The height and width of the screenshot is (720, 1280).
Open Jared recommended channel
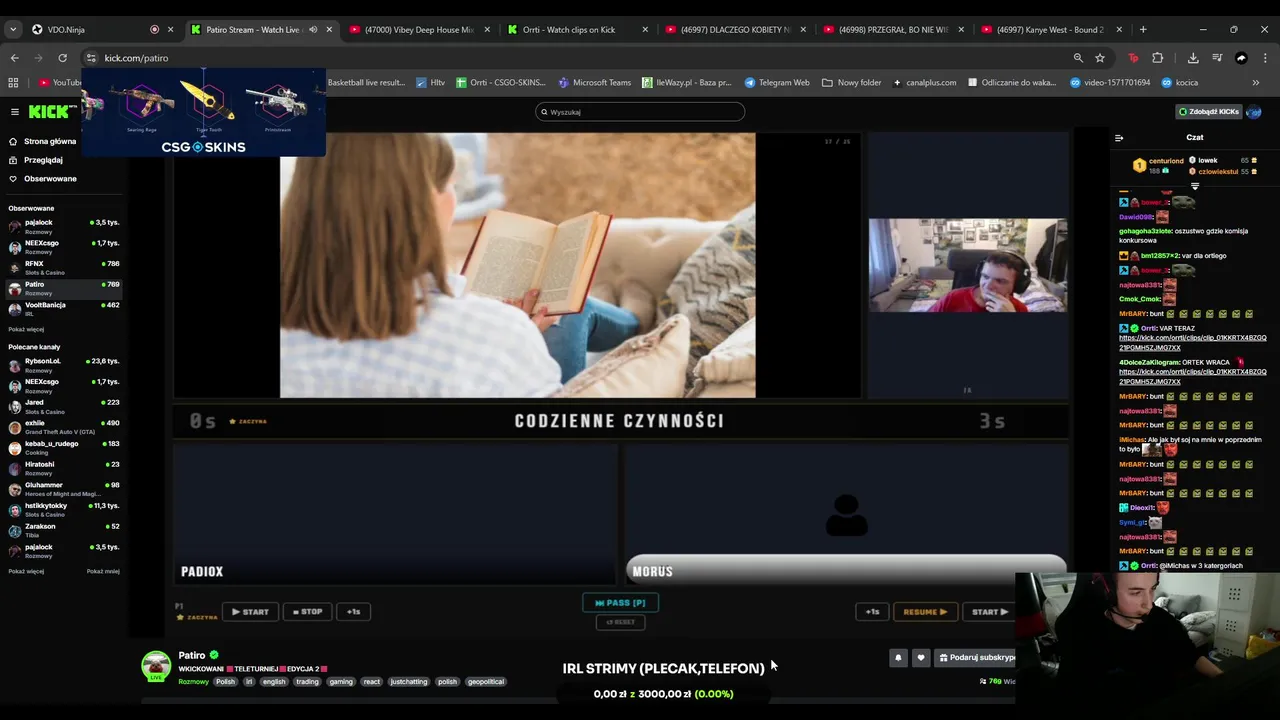click(x=63, y=406)
